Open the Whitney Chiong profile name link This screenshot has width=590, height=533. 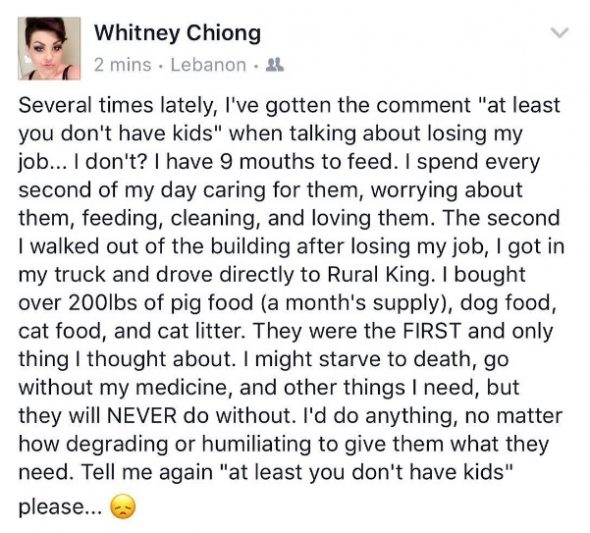click(x=177, y=33)
